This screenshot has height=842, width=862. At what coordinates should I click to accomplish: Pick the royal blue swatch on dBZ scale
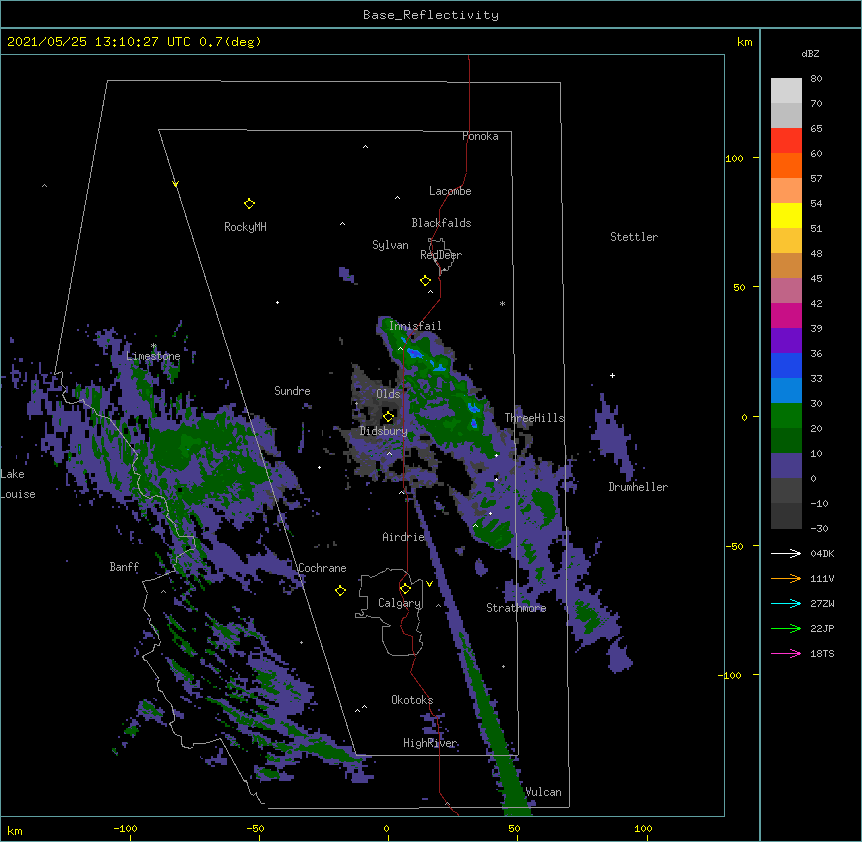[786, 365]
